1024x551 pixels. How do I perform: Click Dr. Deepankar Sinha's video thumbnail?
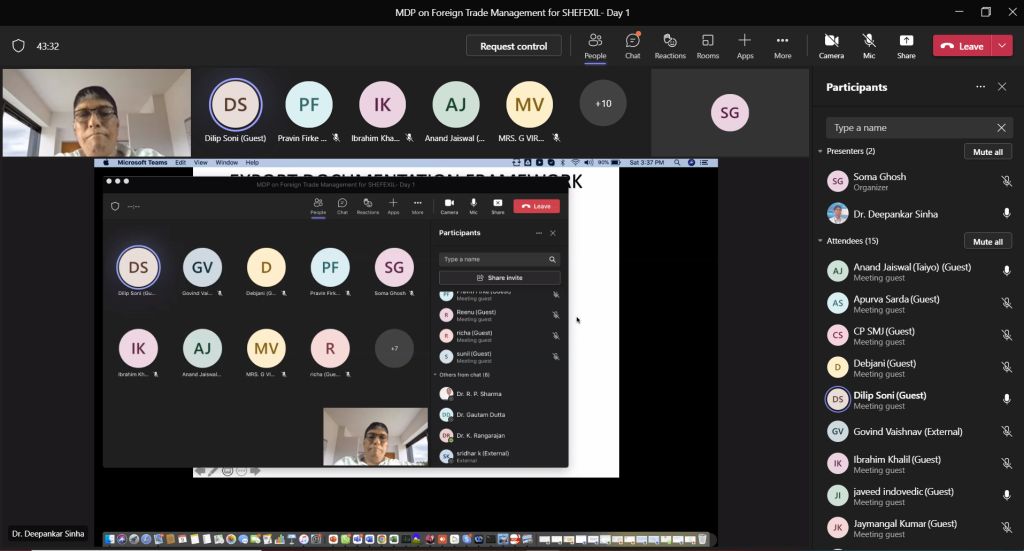tap(97, 112)
